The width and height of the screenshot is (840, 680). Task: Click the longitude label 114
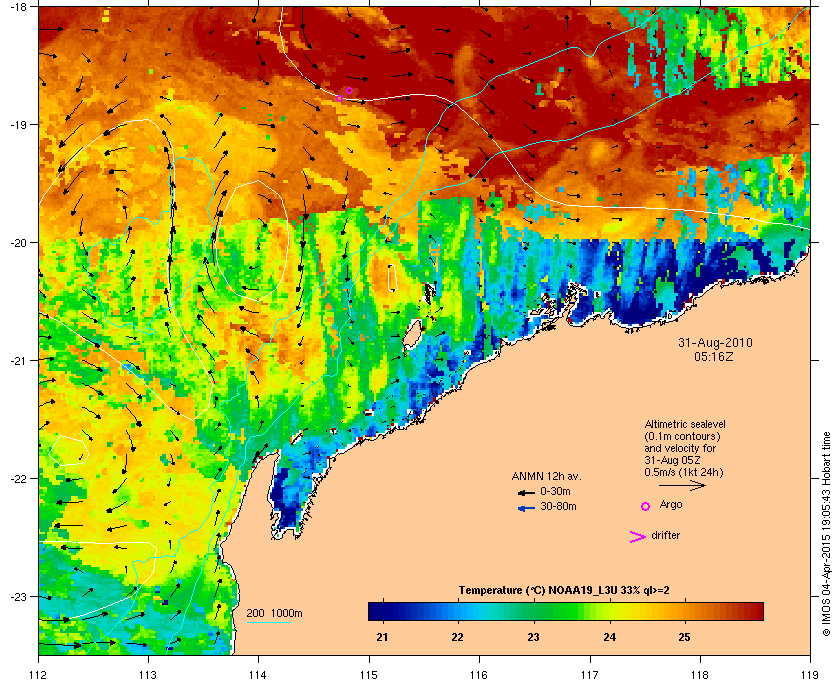coord(258,674)
